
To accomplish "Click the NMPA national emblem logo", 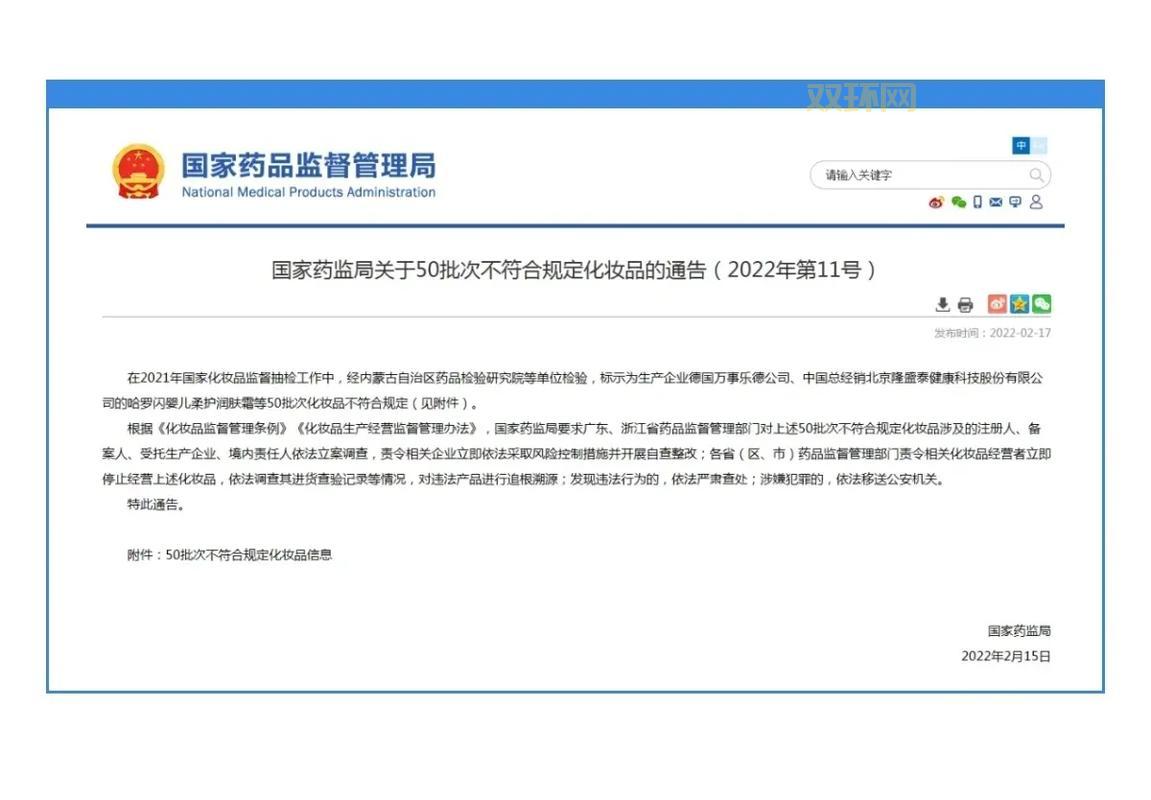I will click(139, 169).
